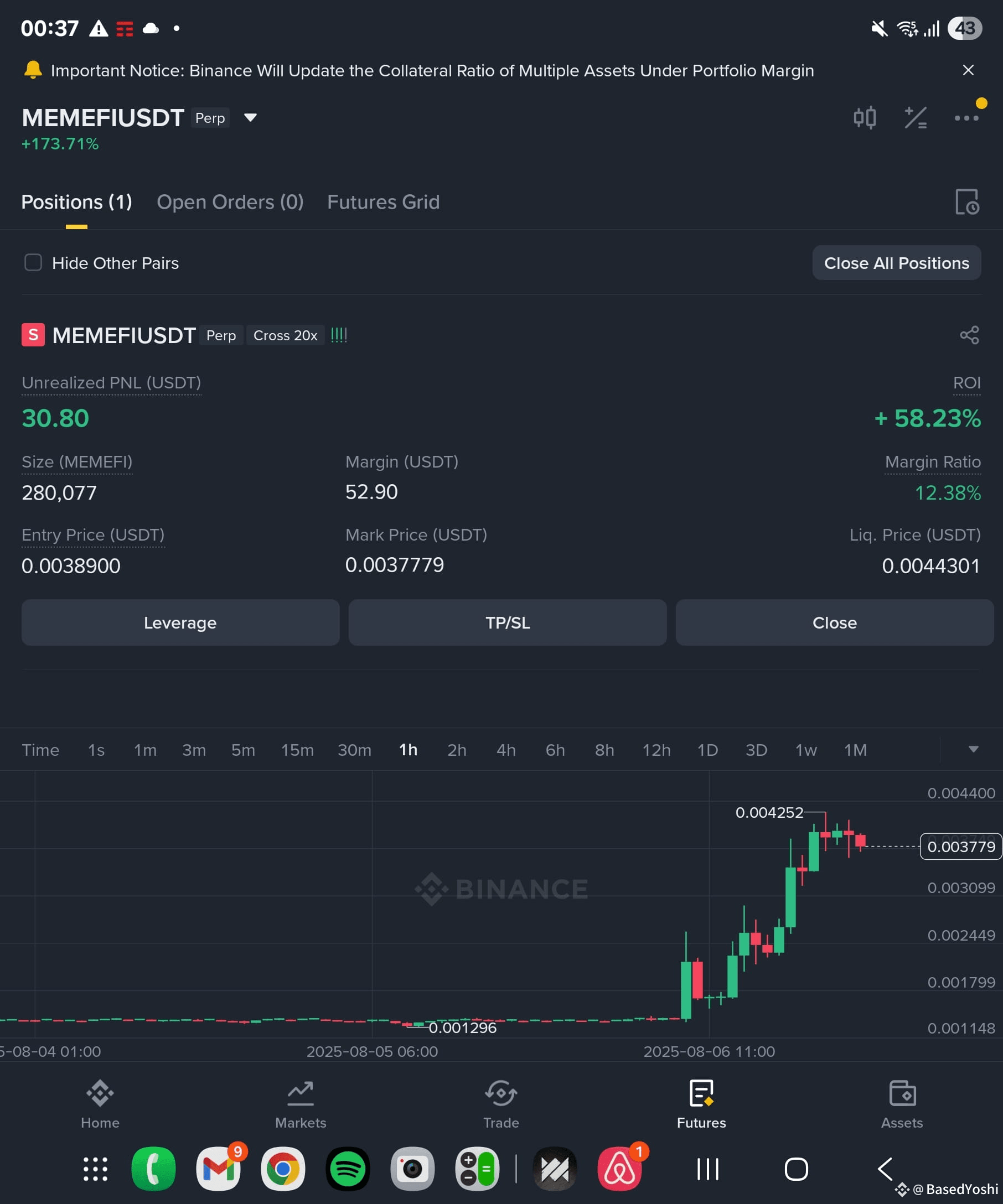1003x1204 pixels.
Task: Go to the Trade tab
Action: pos(501,1104)
